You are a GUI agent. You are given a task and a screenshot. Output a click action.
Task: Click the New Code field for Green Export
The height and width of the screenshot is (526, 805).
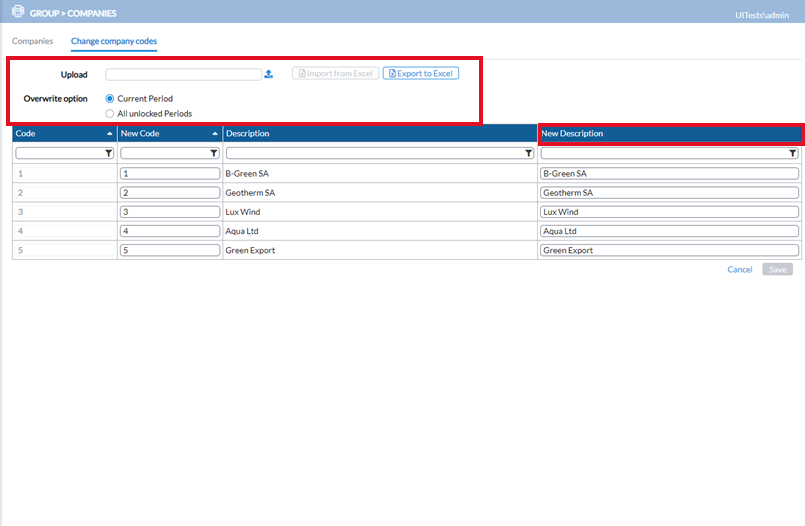[170, 250]
